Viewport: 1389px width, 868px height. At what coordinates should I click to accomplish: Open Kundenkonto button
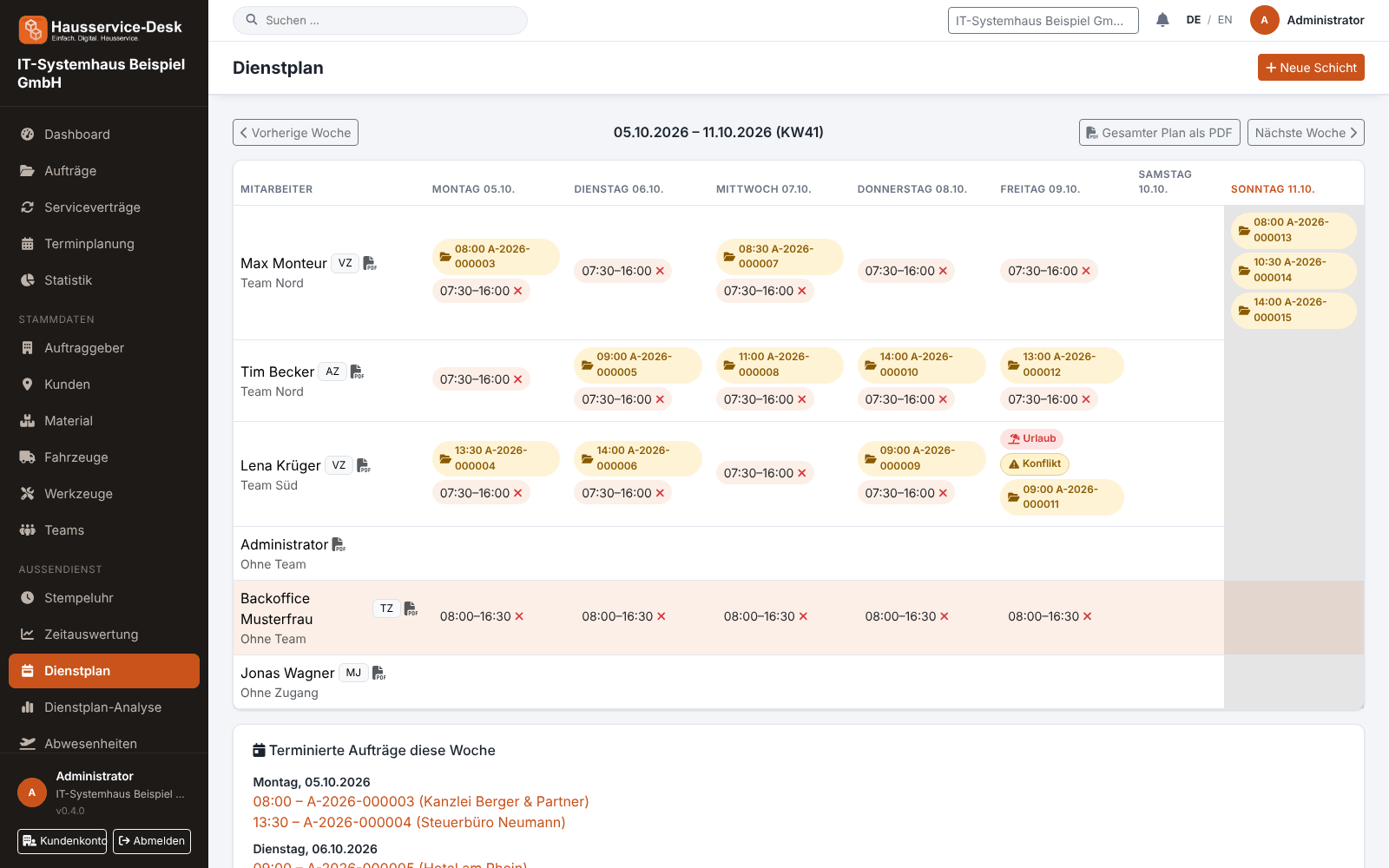(x=63, y=841)
